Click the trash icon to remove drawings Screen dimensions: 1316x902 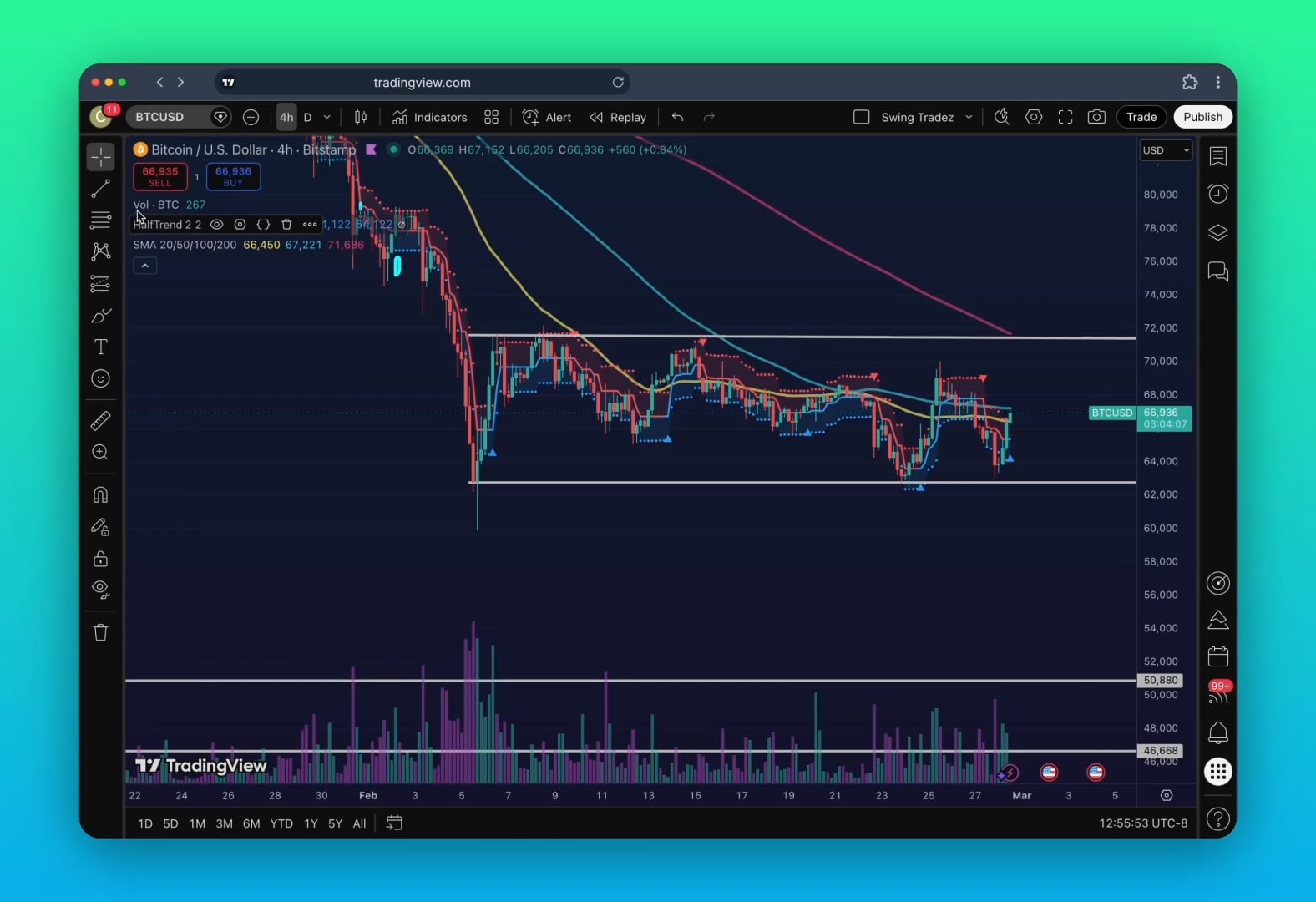pos(100,632)
